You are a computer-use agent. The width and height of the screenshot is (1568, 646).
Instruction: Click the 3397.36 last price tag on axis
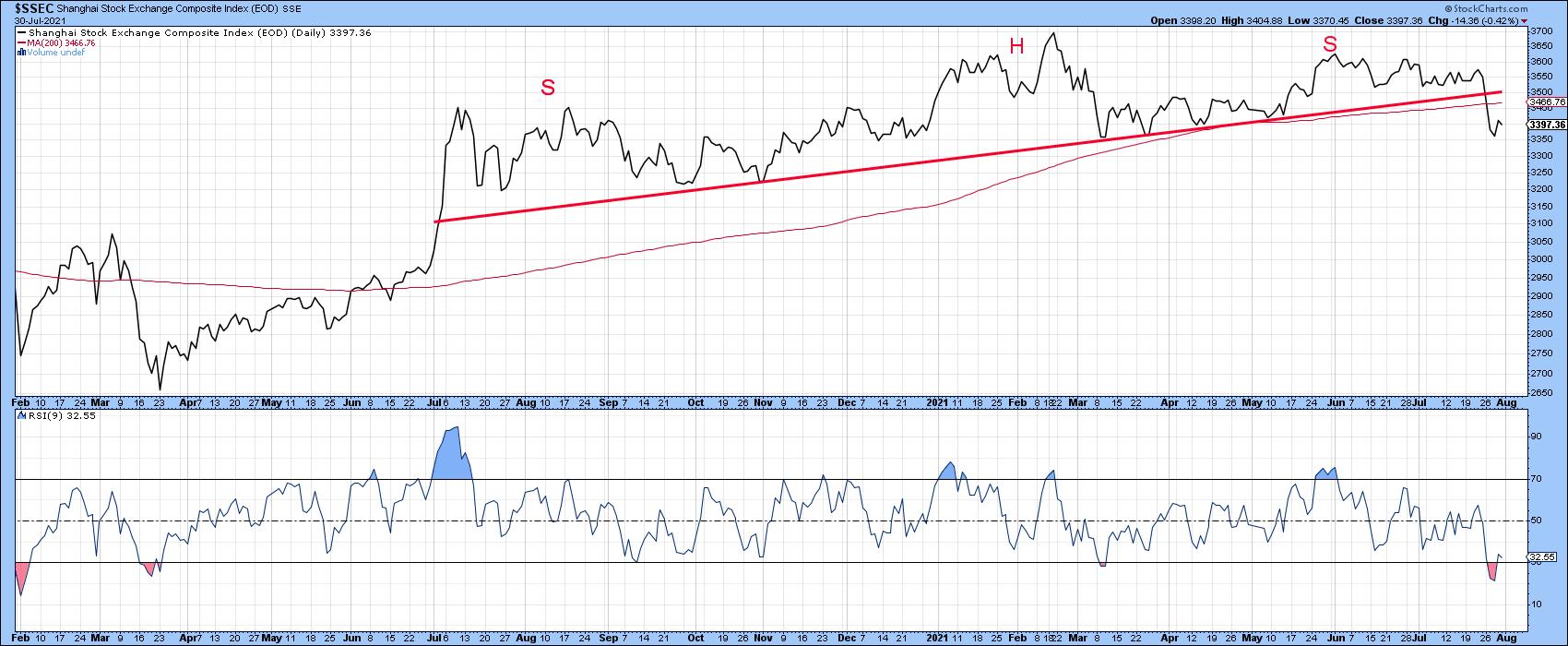click(x=1546, y=125)
